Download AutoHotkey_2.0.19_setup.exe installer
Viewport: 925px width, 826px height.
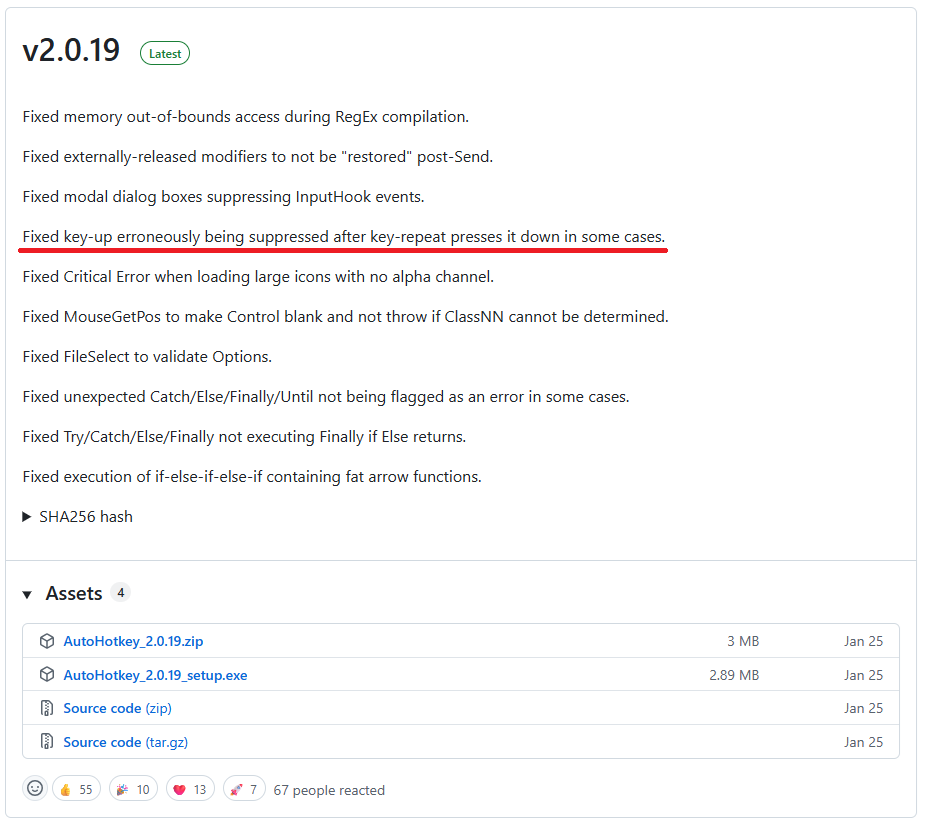[155, 675]
